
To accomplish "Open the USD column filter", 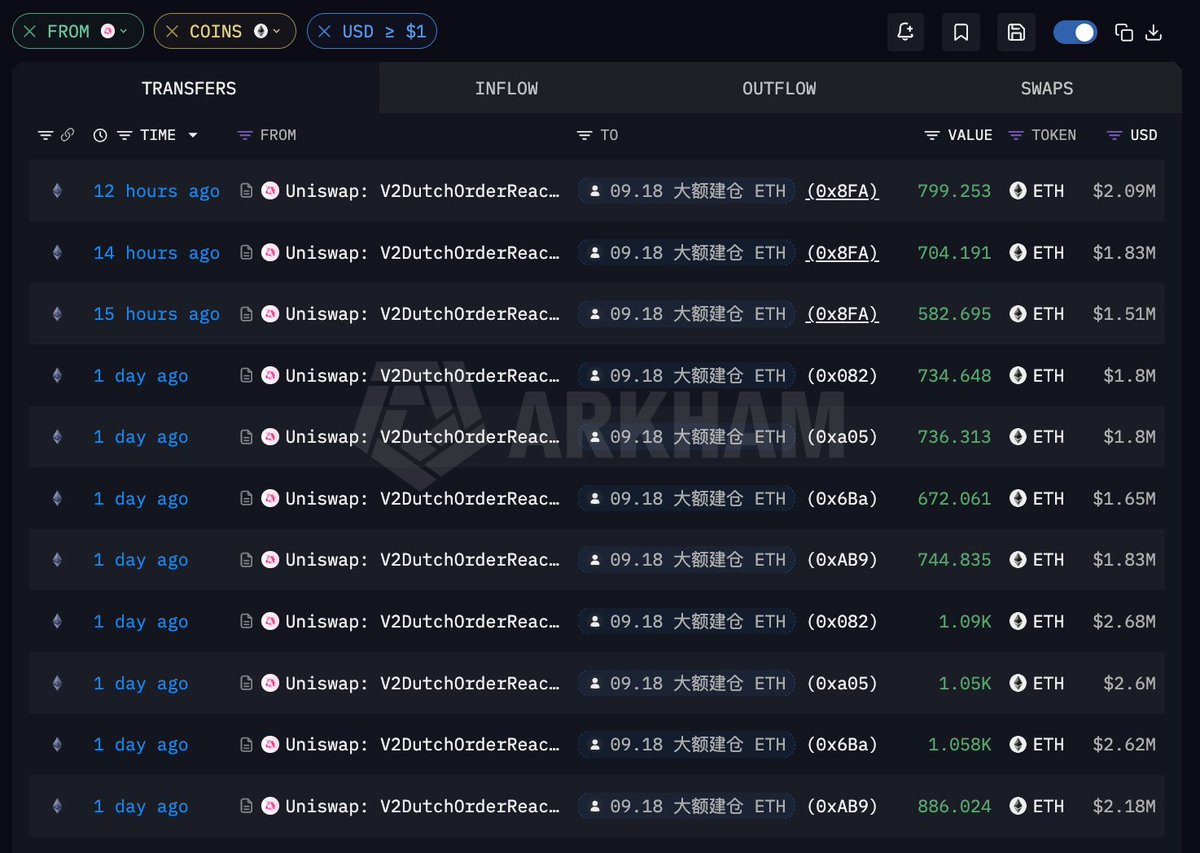I will point(1115,135).
